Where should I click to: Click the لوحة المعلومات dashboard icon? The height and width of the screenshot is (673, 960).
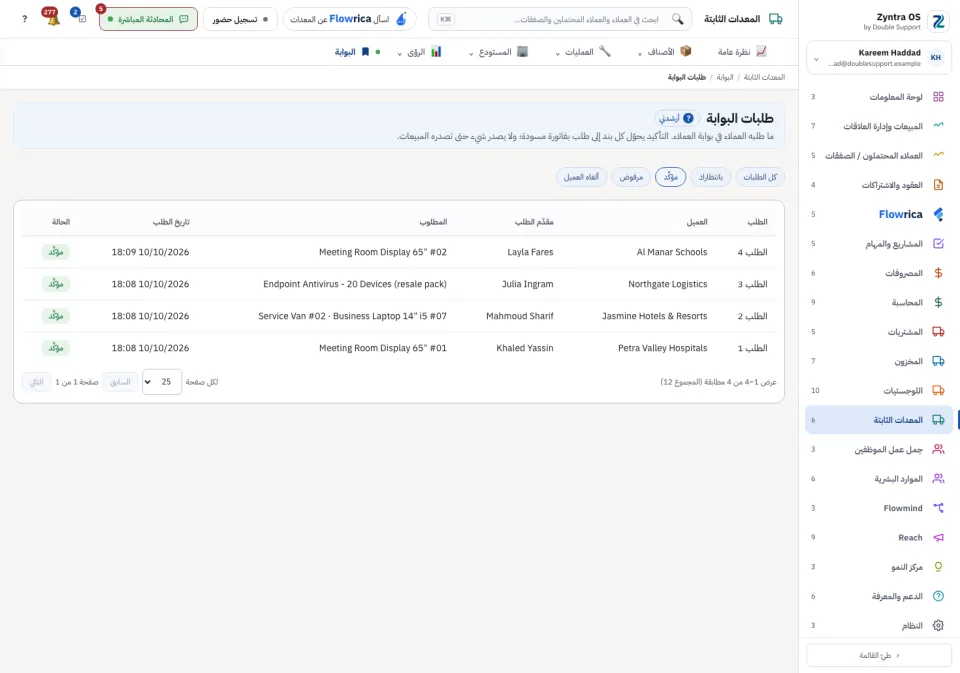[x=938, y=97]
